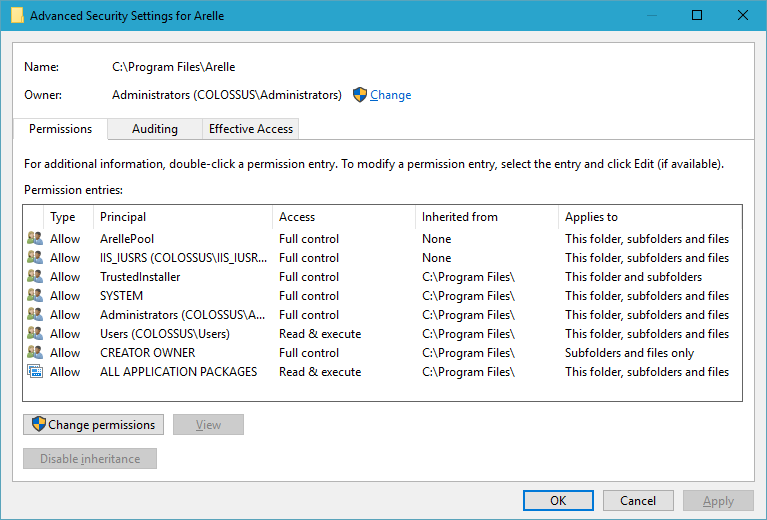This screenshot has height=520, width=767.
Task: Click 'Read & execute' in the Users row
Action: point(320,334)
